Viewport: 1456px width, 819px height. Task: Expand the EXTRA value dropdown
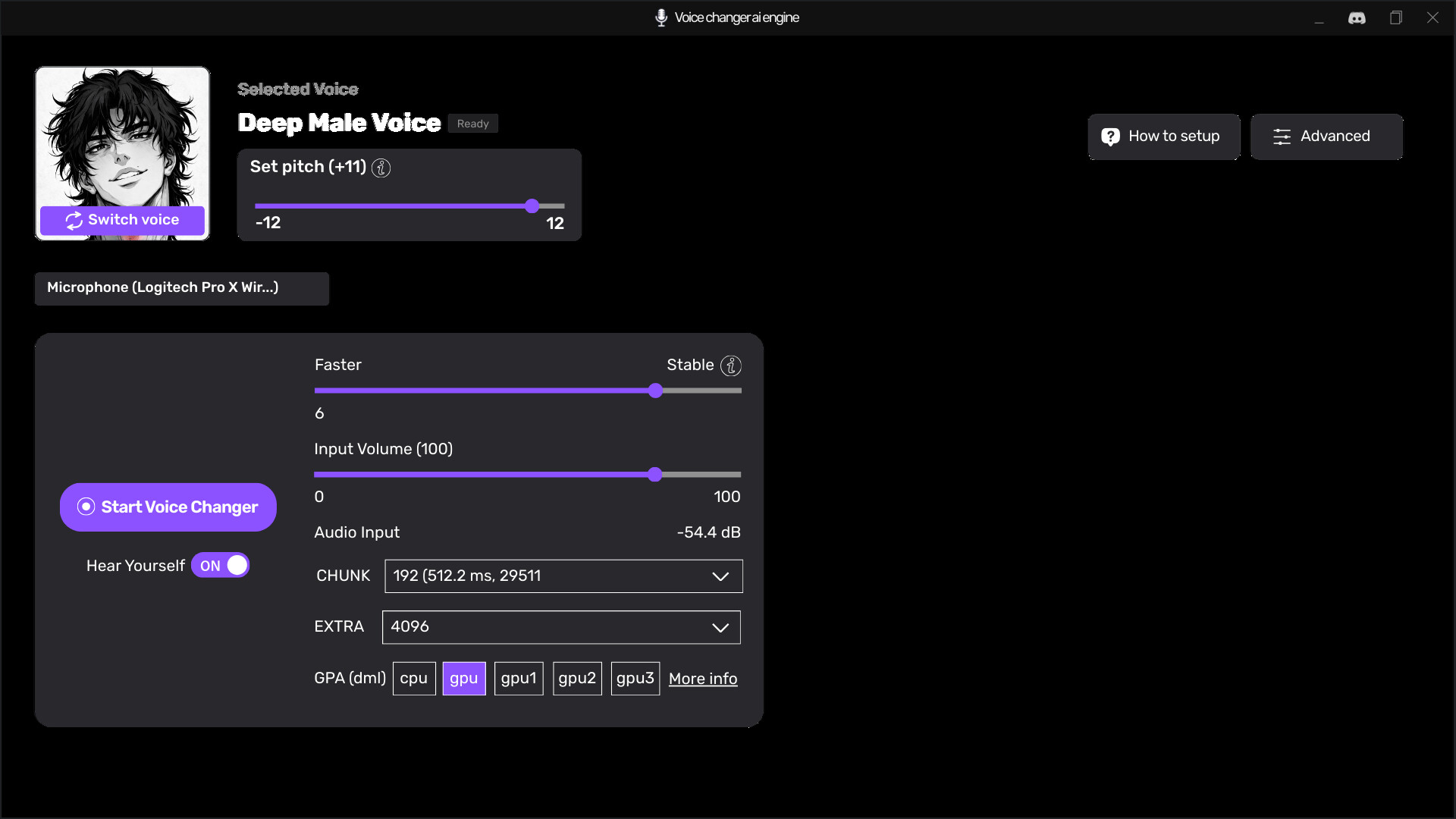pyautogui.click(x=561, y=627)
